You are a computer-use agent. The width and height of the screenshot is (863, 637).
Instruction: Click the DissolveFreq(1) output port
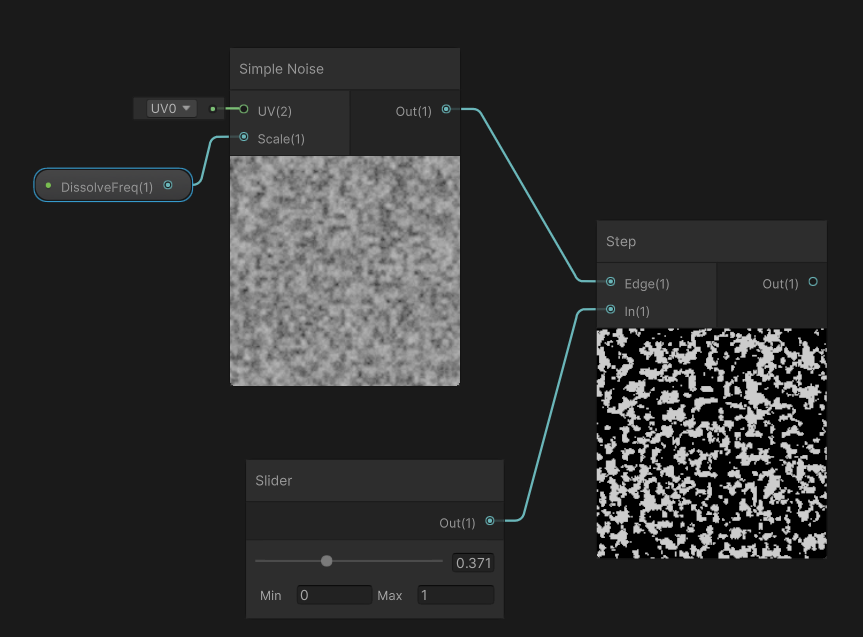point(168,185)
